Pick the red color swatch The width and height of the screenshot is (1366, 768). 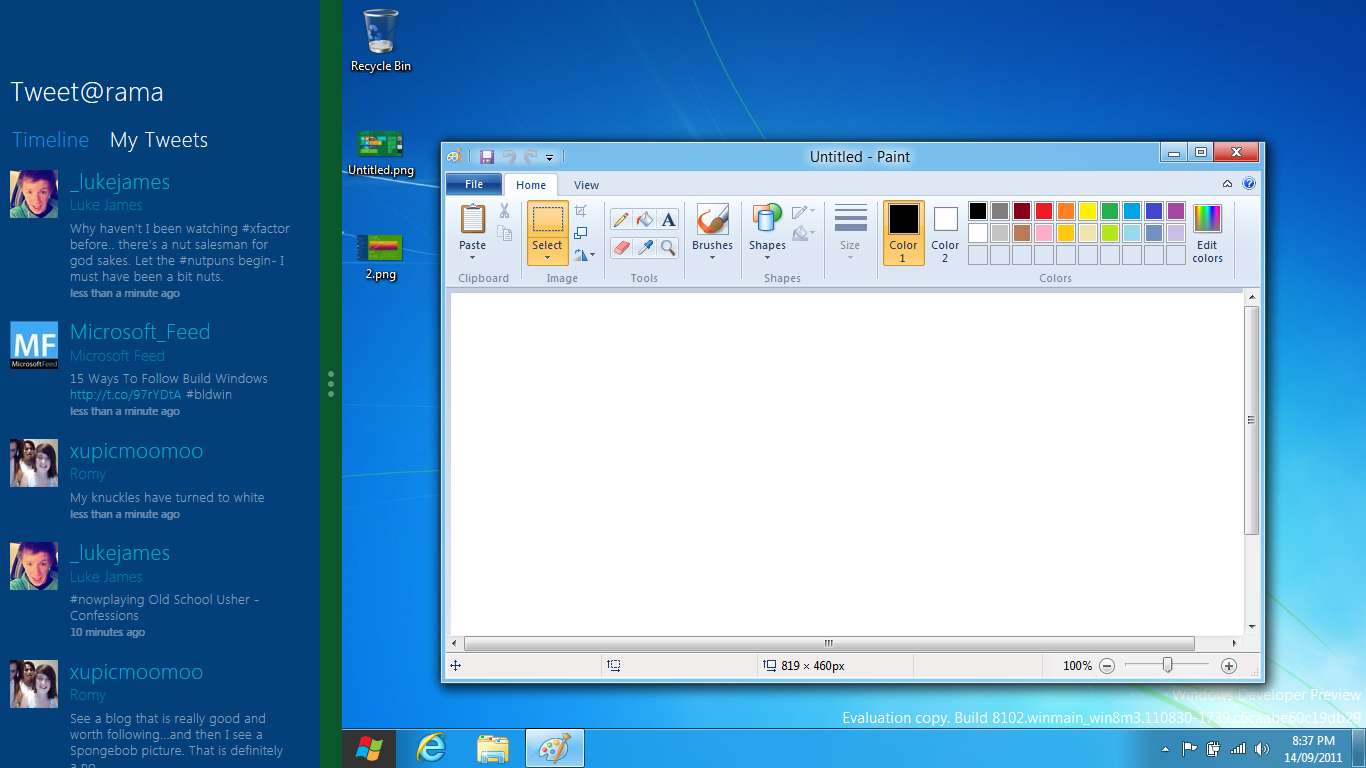(x=1044, y=211)
